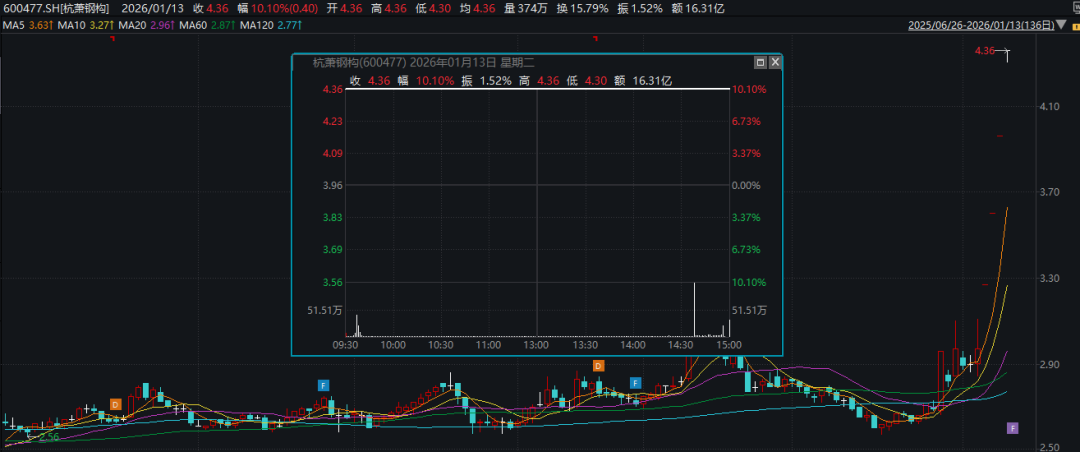Click the 600477.SH[杭萧钢构] stock title

pyautogui.click(x=55, y=8)
